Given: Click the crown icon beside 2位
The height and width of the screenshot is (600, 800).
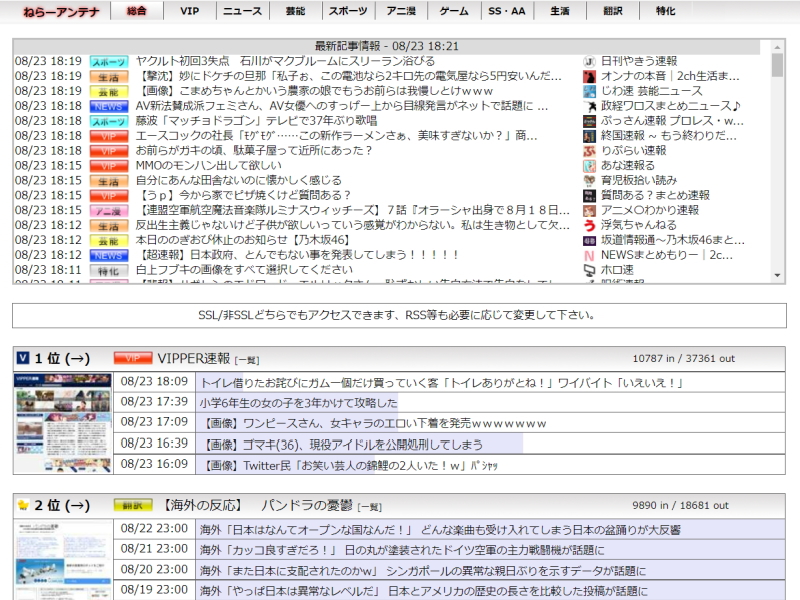Looking at the screenshot, I should point(22,505).
